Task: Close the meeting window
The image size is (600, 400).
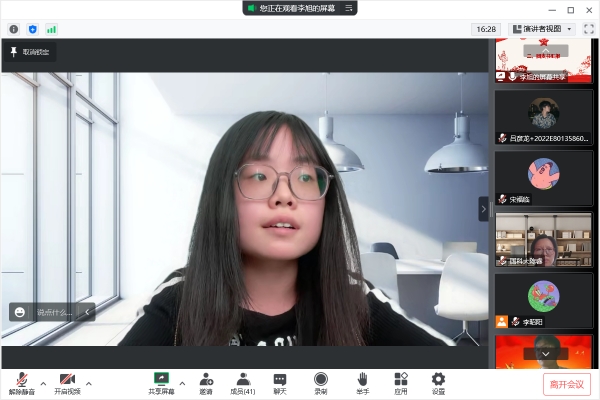Action: tap(589, 10)
